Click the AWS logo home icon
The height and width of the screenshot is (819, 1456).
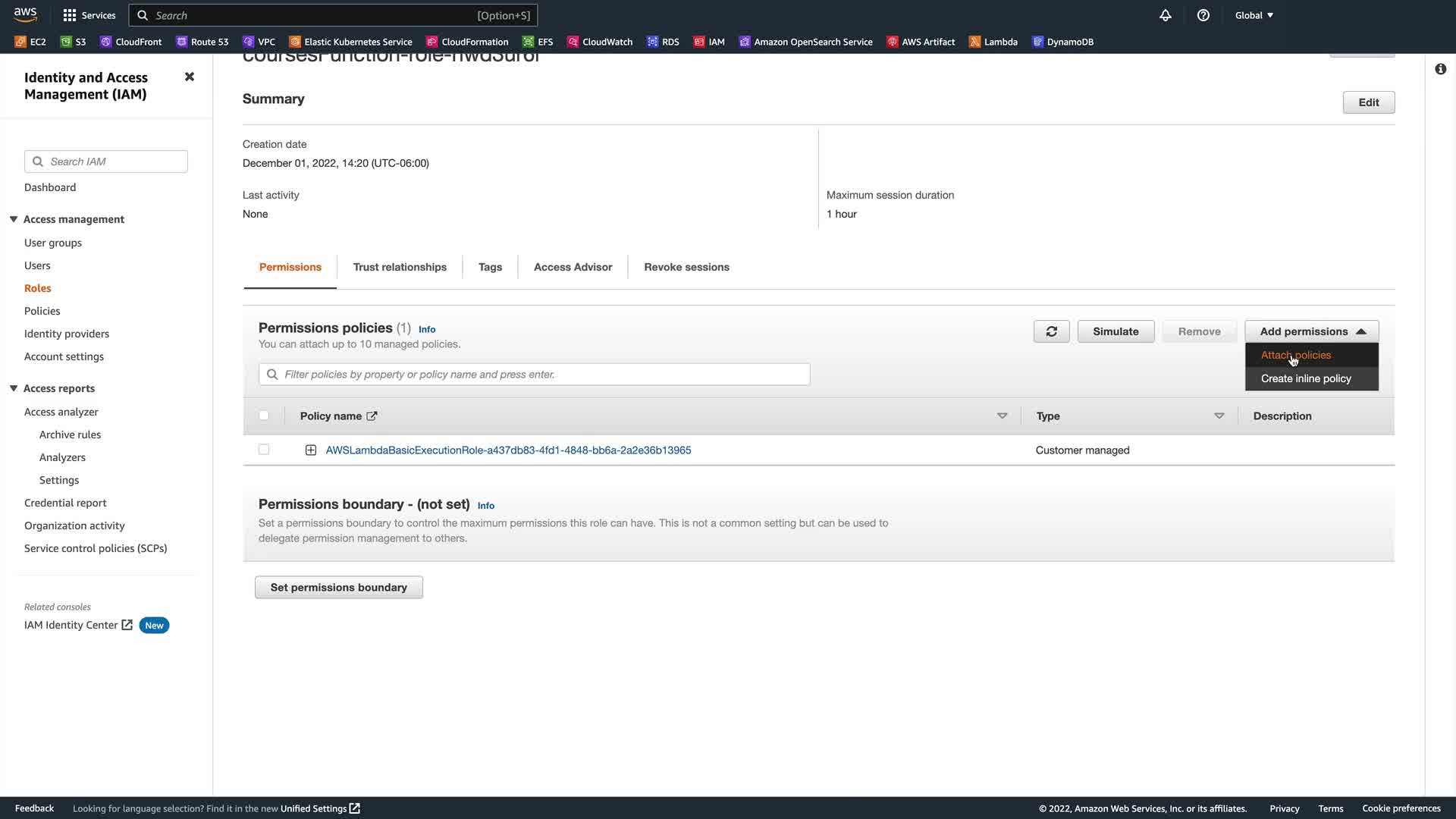(25, 14)
